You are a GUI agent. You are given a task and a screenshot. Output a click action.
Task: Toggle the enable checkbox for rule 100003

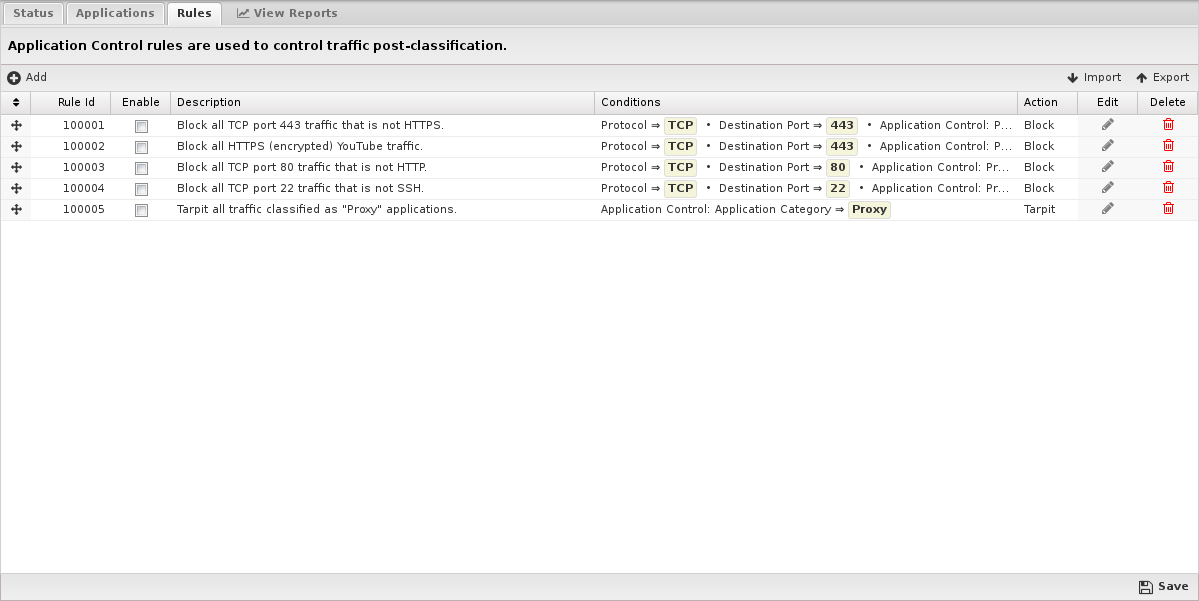click(141, 168)
